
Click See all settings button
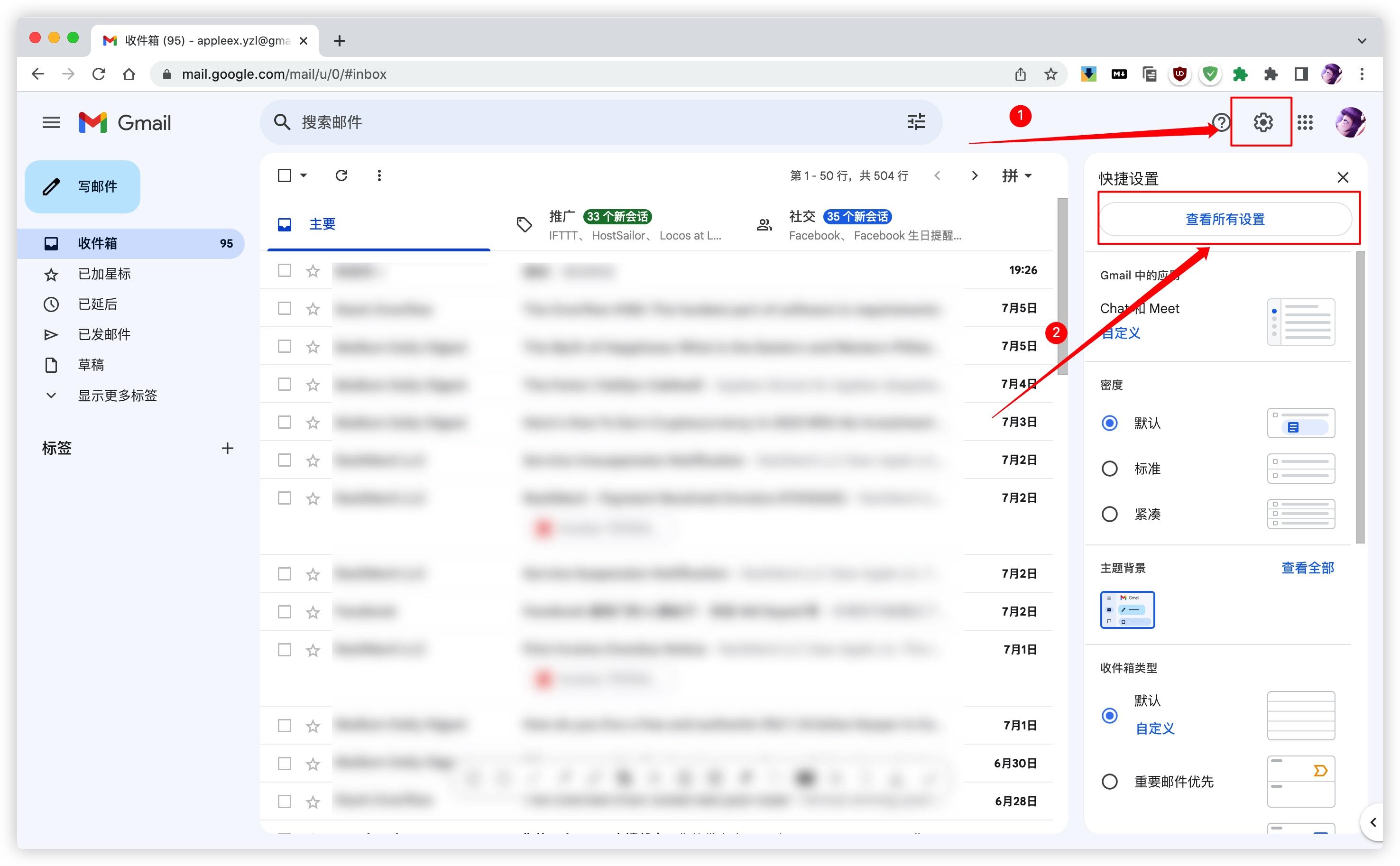tap(1225, 219)
